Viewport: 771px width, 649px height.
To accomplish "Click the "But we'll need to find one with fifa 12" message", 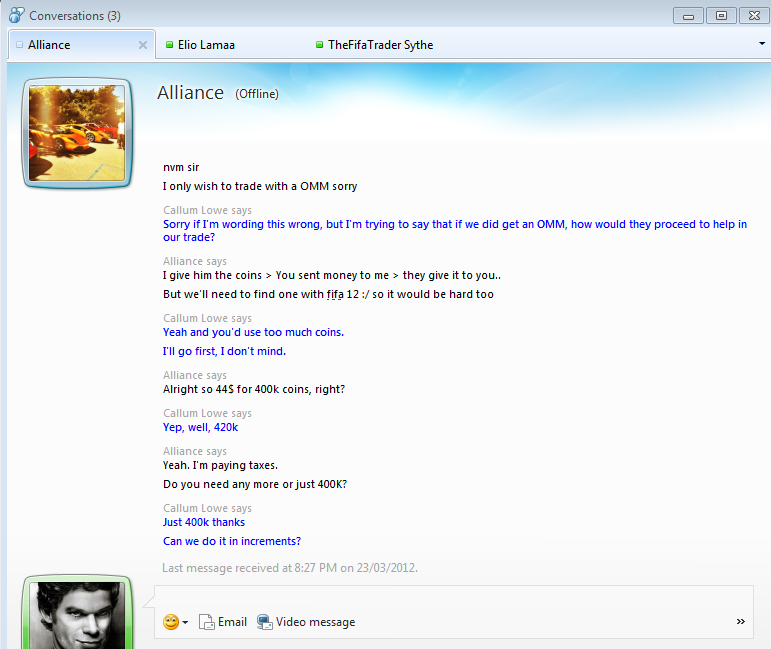I will (328, 295).
